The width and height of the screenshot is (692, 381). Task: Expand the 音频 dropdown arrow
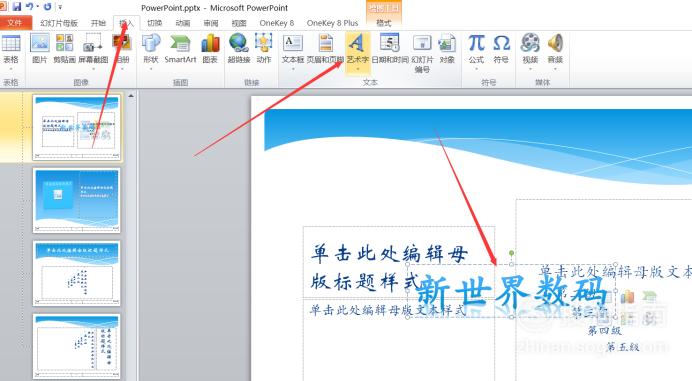[555, 69]
